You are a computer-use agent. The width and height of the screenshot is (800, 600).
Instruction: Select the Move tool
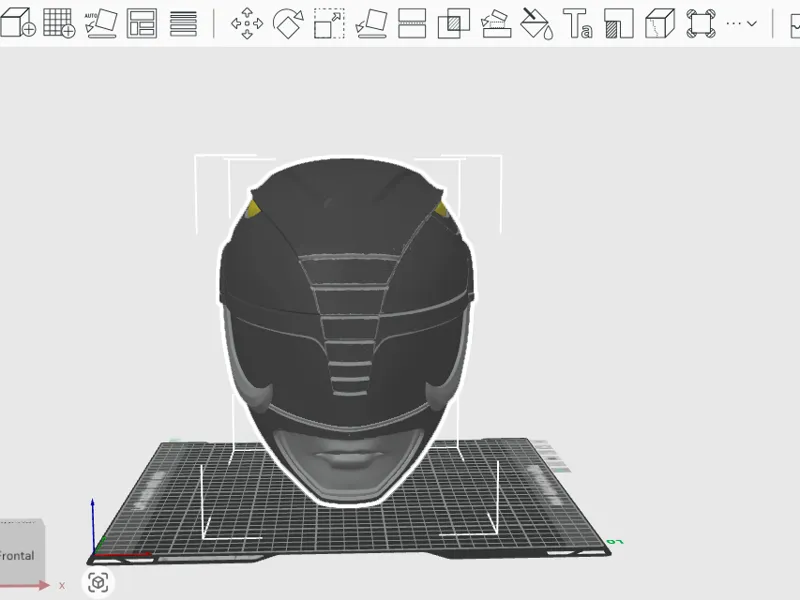pyautogui.click(x=247, y=23)
